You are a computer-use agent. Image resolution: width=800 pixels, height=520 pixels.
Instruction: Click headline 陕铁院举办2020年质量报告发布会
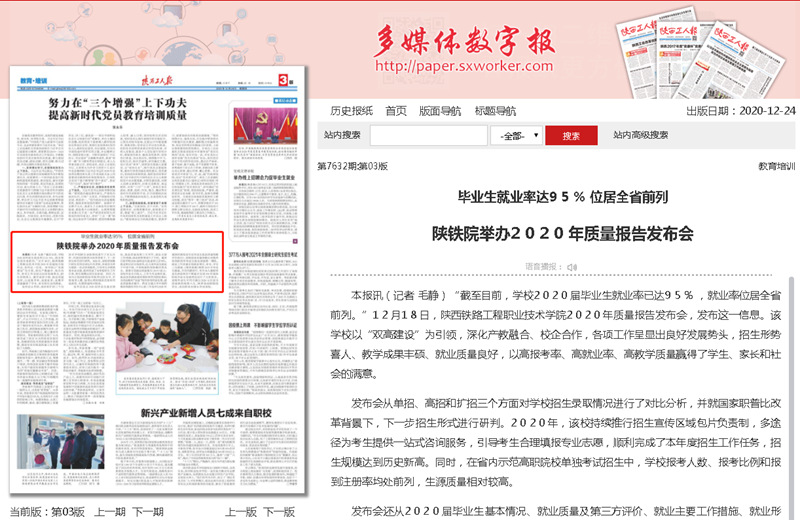562,233
